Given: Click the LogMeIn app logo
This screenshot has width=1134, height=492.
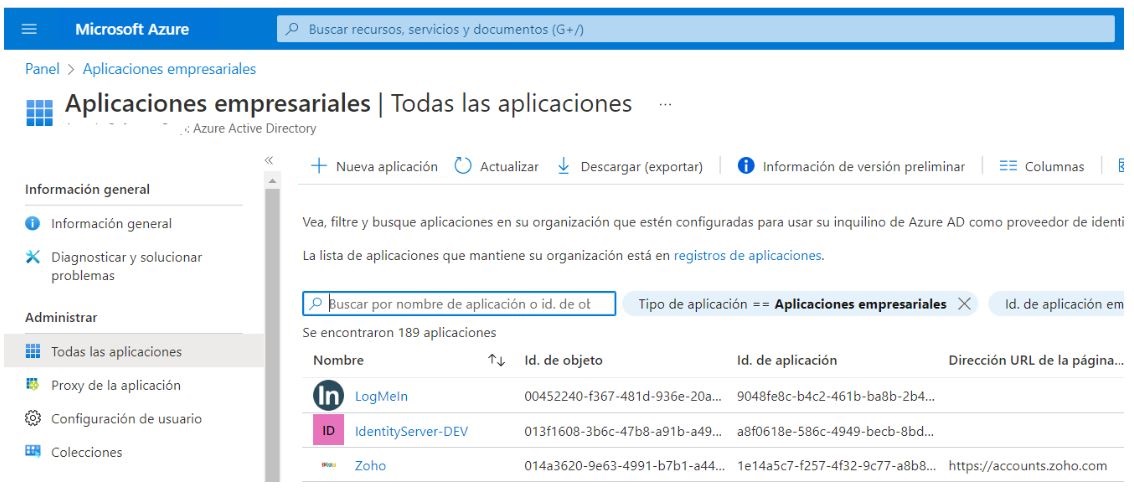Looking at the screenshot, I should click(328, 396).
